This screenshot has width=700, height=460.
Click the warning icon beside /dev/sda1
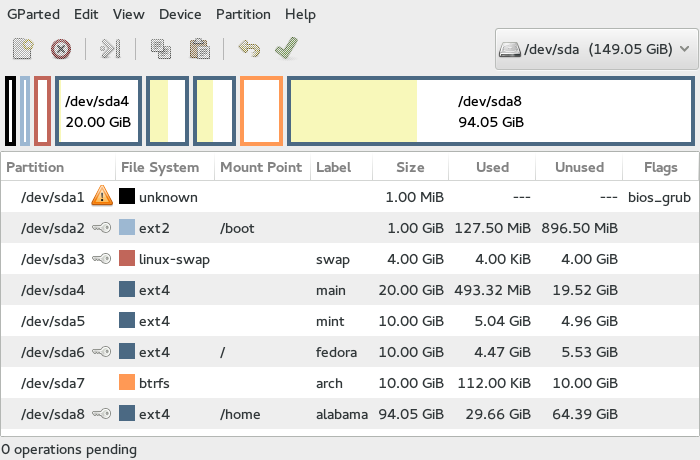(x=101, y=197)
